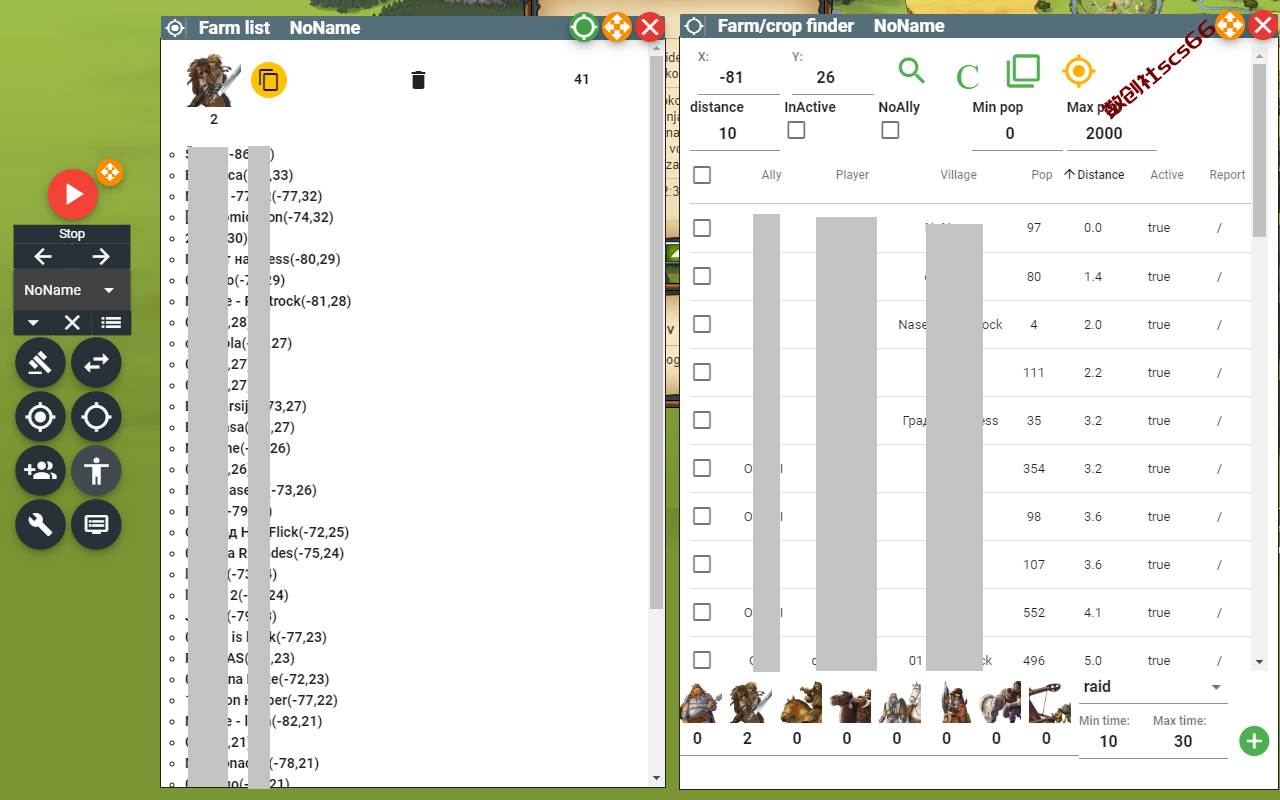Open the wrench settings tool

[40, 524]
